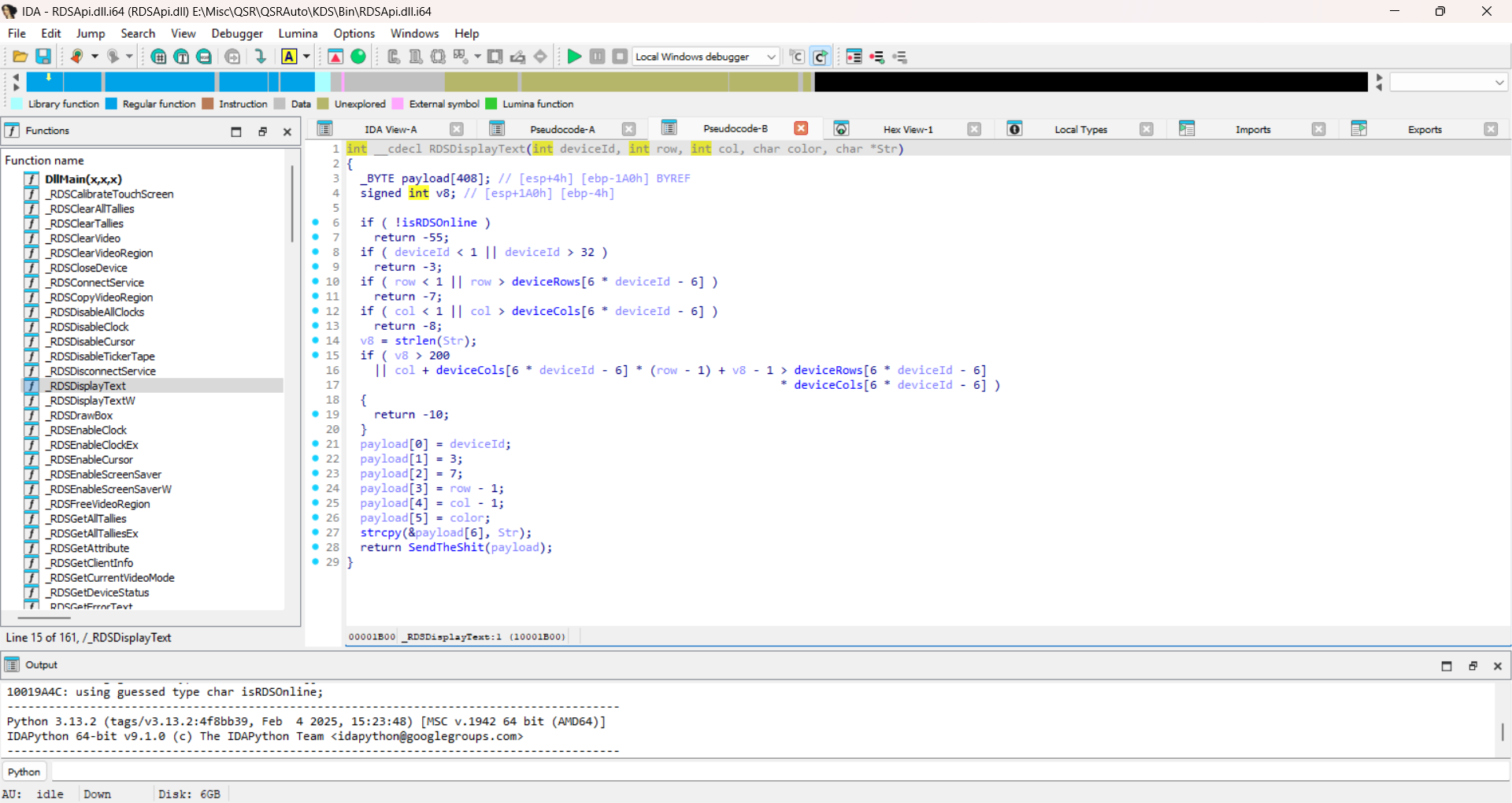1512x803 pixels.
Task: Click the T text search icon in toolbar
Action: point(181,57)
